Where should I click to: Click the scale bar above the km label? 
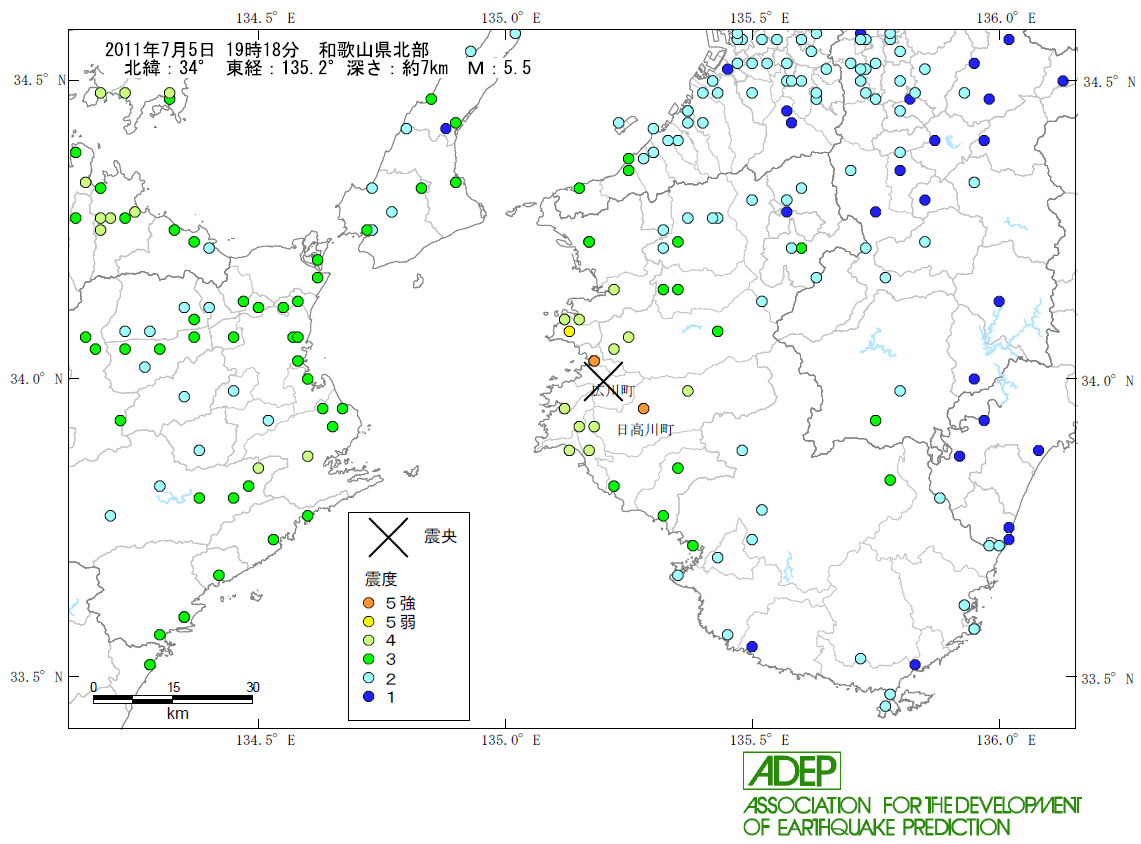pos(173,699)
